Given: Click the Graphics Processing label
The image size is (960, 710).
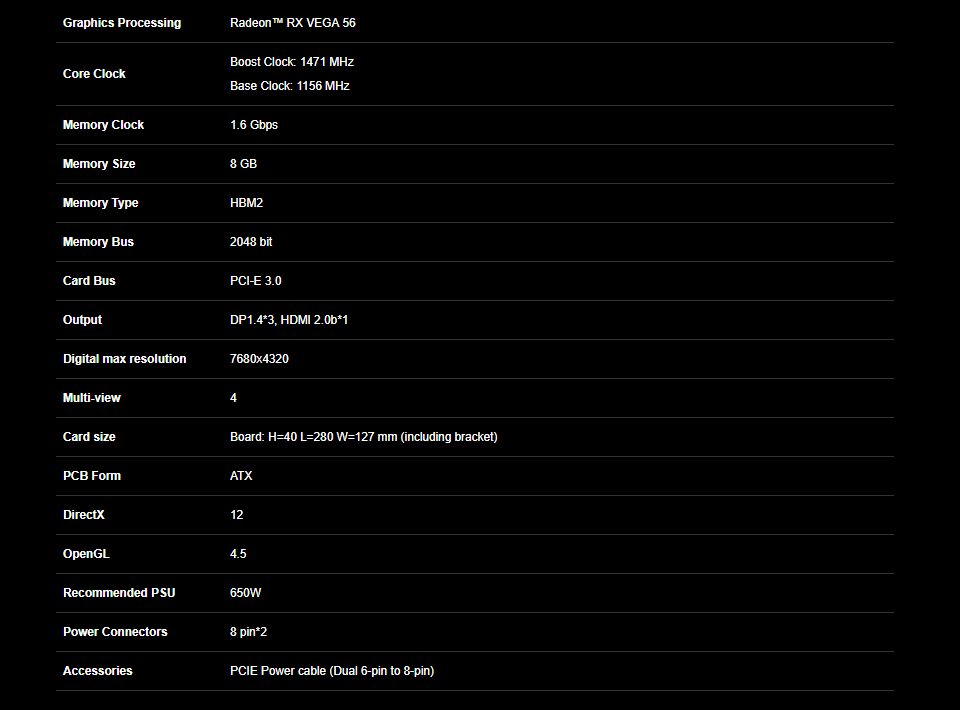Looking at the screenshot, I should pyautogui.click(x=122, y=23).
